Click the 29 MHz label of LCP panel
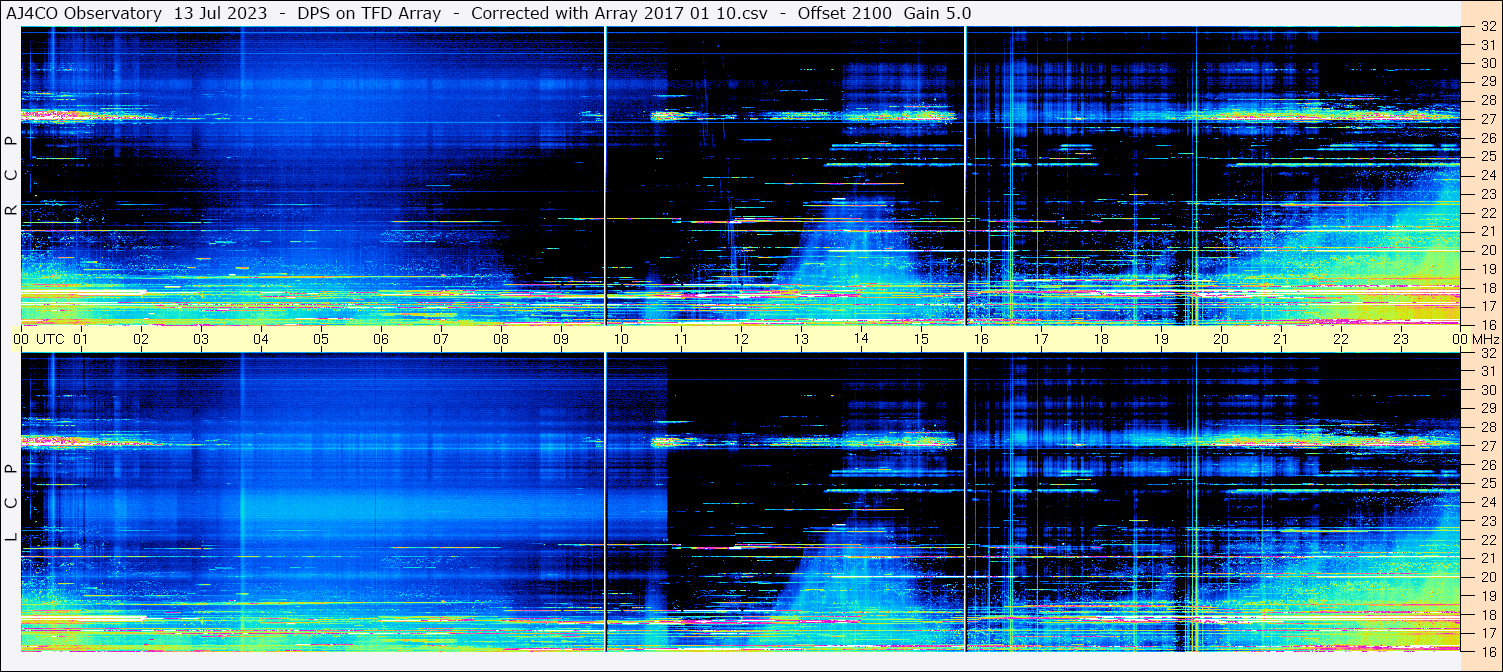1503x672 pixels. click(1487, 409)
